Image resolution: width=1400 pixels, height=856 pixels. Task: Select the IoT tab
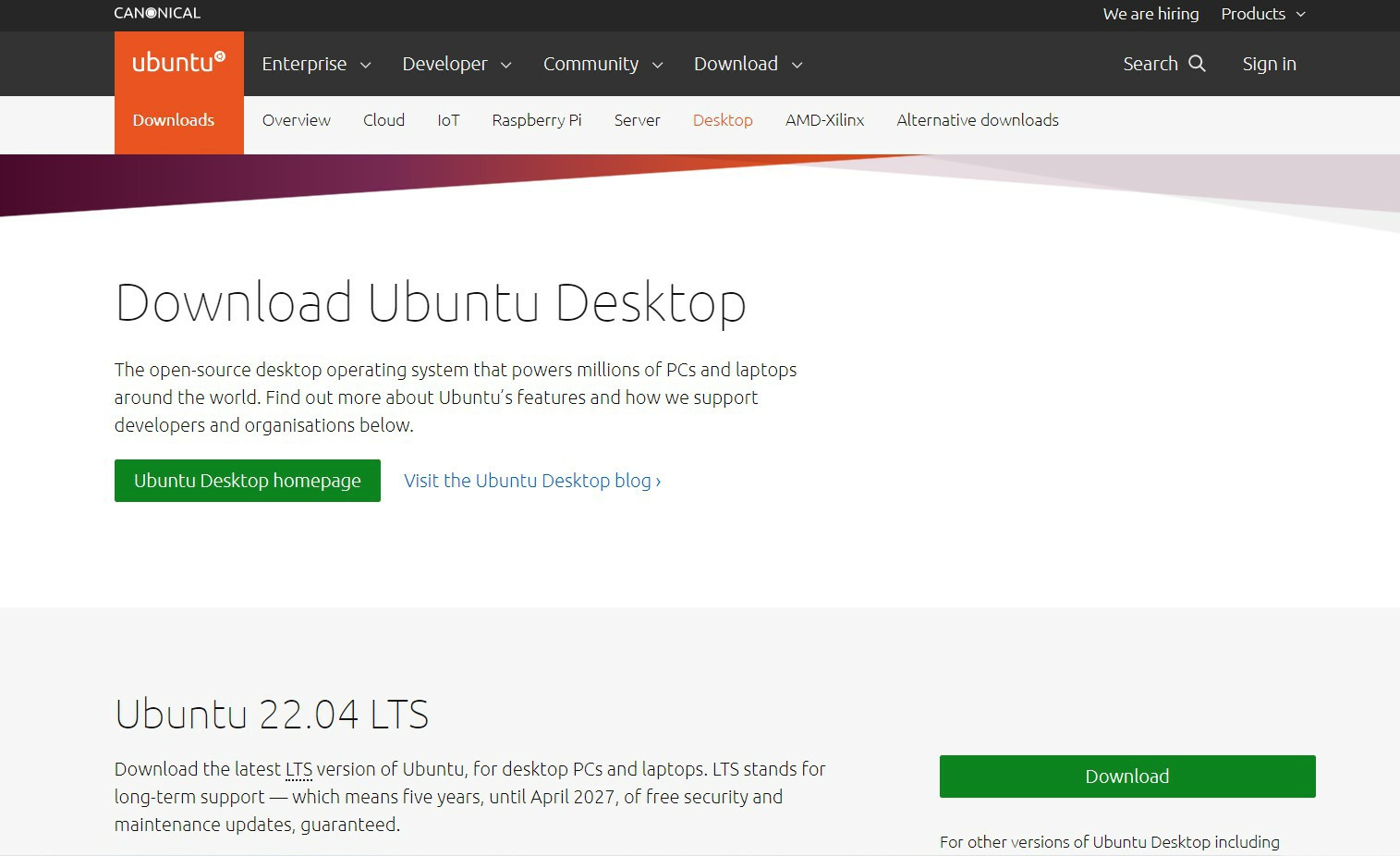448,120
